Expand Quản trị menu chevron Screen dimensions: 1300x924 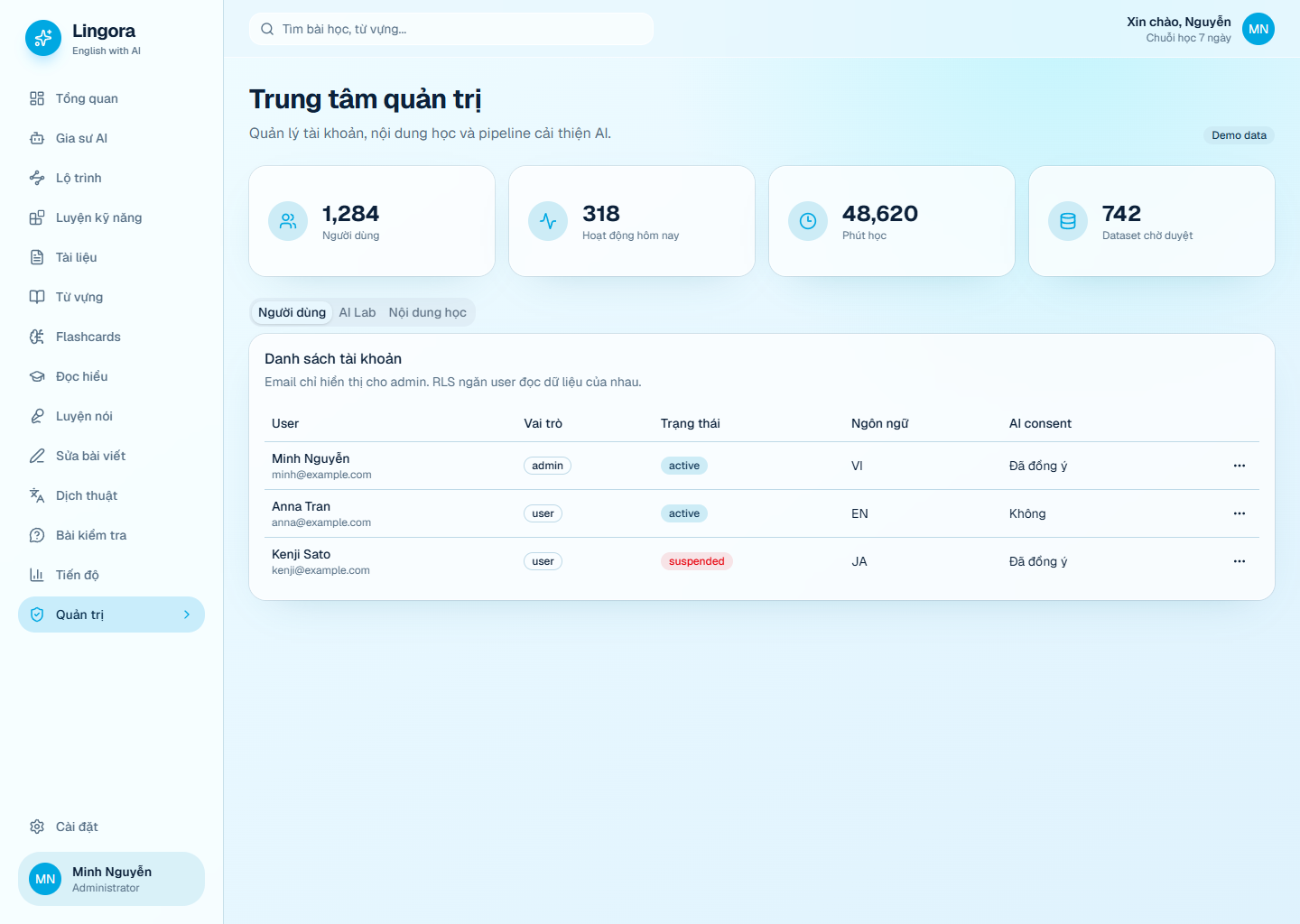[x=187, y=614]
